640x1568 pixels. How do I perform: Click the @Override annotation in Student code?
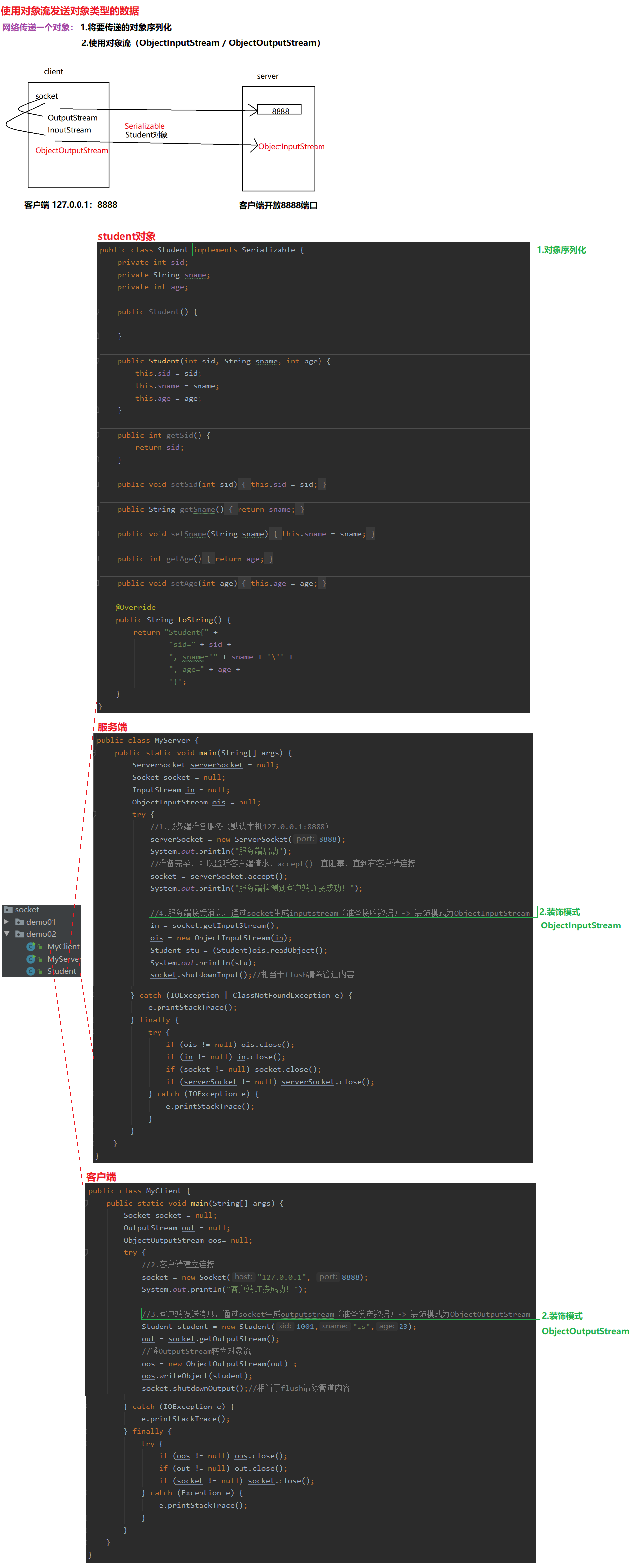(135, 607)
